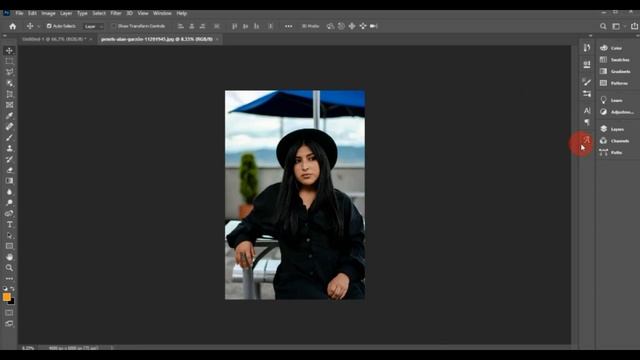Select the Rectangular Marquee tool

coord(9,61)
